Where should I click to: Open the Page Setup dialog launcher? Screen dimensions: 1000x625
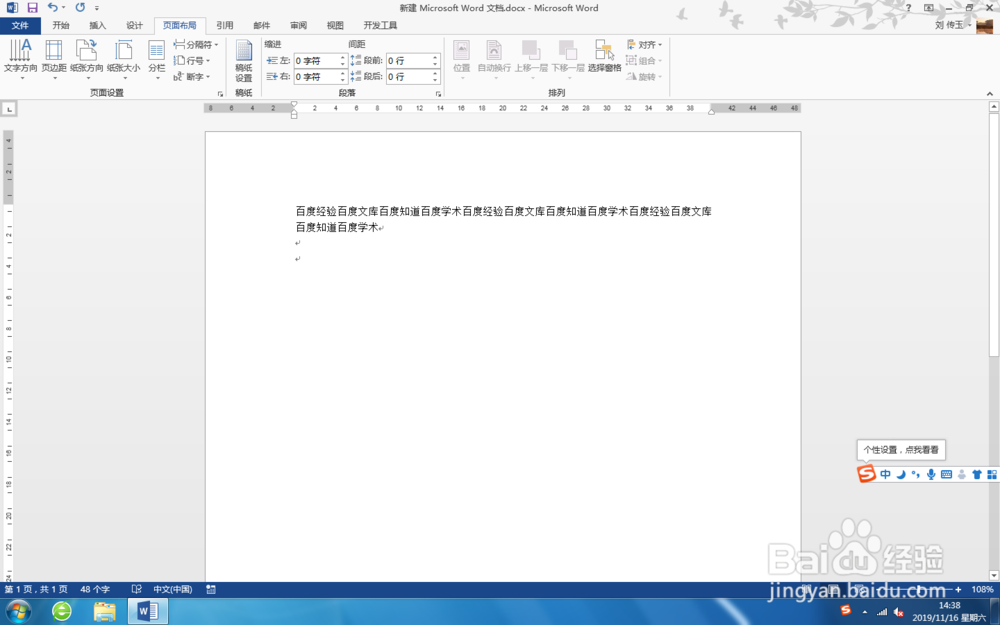(x=220, y=93)
